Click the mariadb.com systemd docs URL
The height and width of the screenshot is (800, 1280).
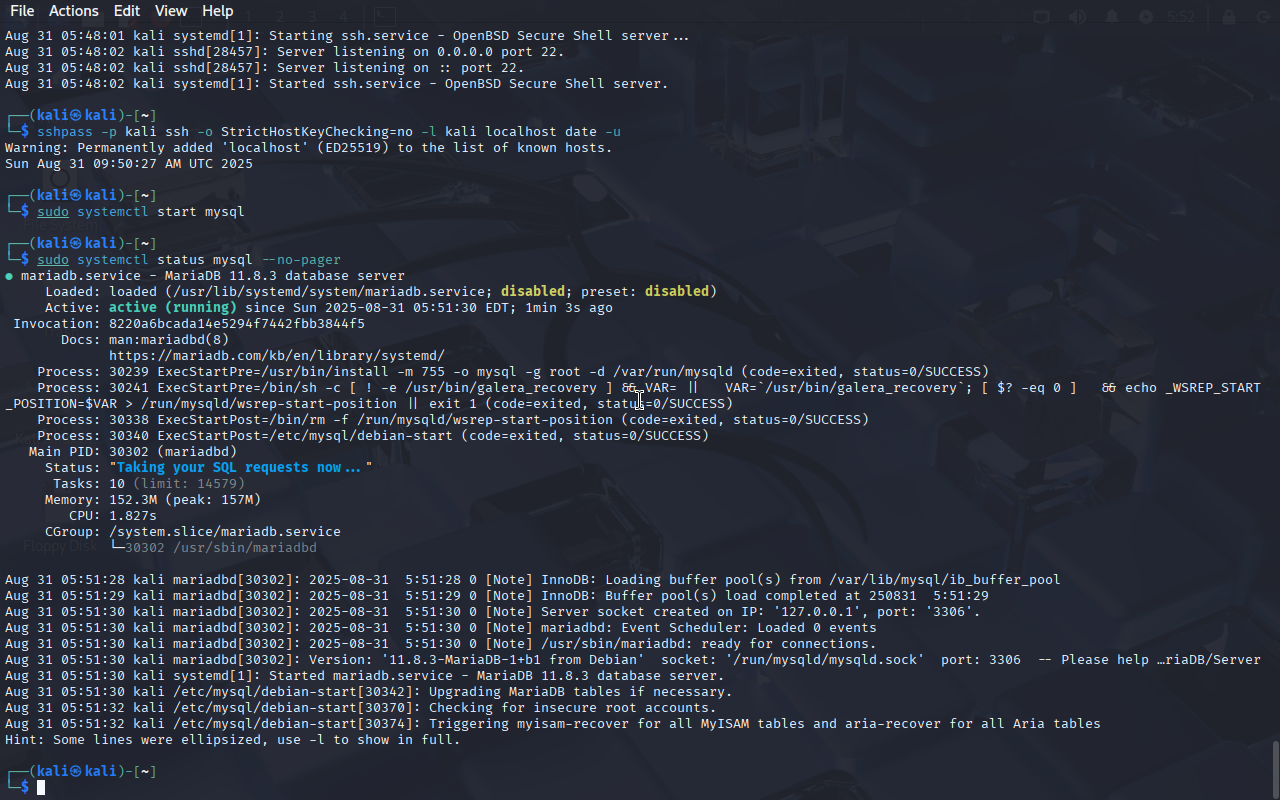point(277,356)
